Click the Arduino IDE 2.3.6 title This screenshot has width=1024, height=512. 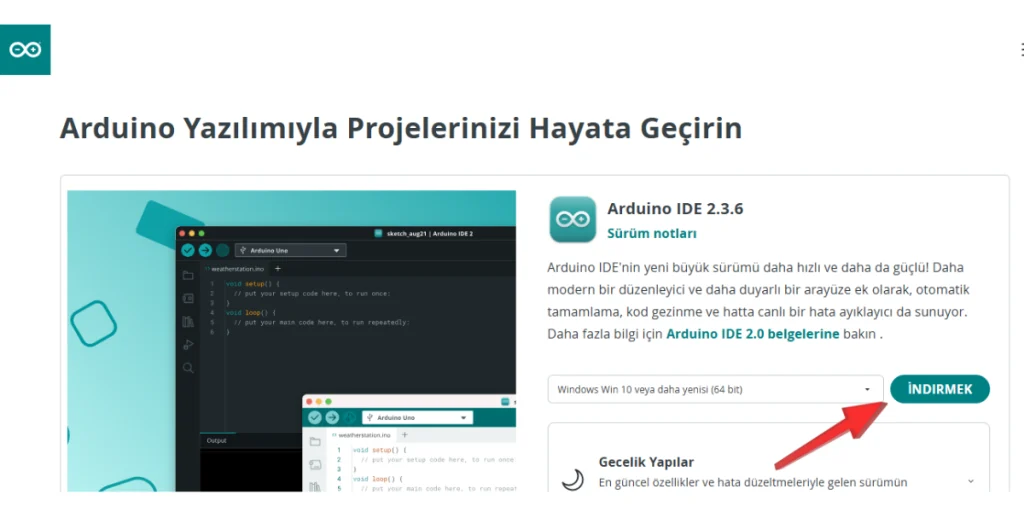[675, 209]
